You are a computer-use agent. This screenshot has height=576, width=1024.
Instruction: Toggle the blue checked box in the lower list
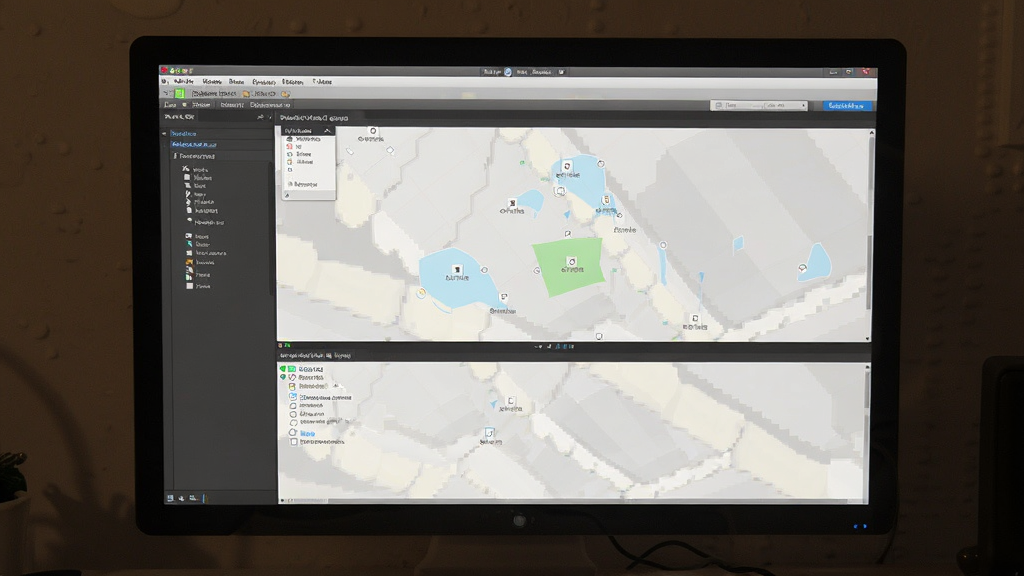pyautogui.click(x=293, y=397)
